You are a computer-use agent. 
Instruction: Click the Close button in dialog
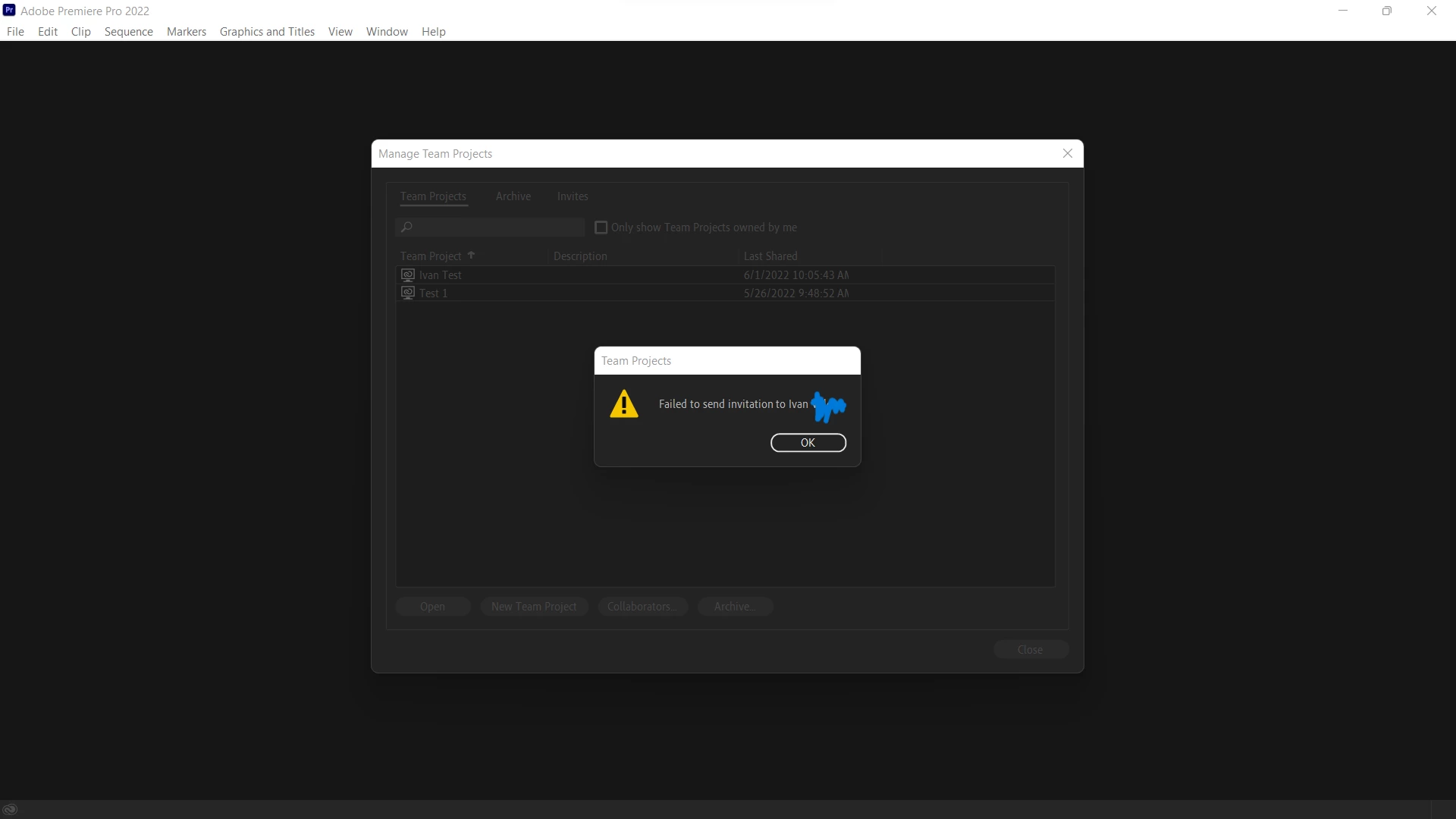click(1030, 650)
